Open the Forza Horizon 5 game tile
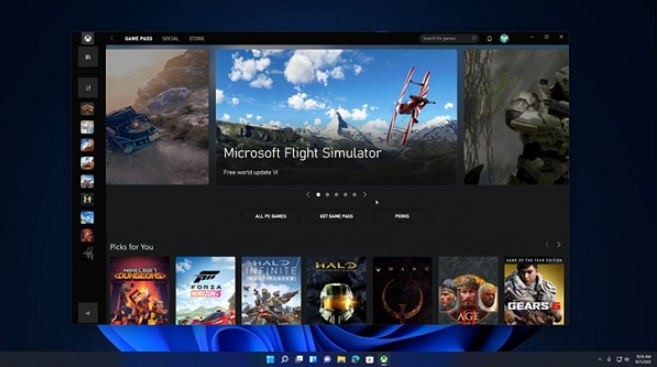Screen dimensions: 658x367 coord(206,290)
